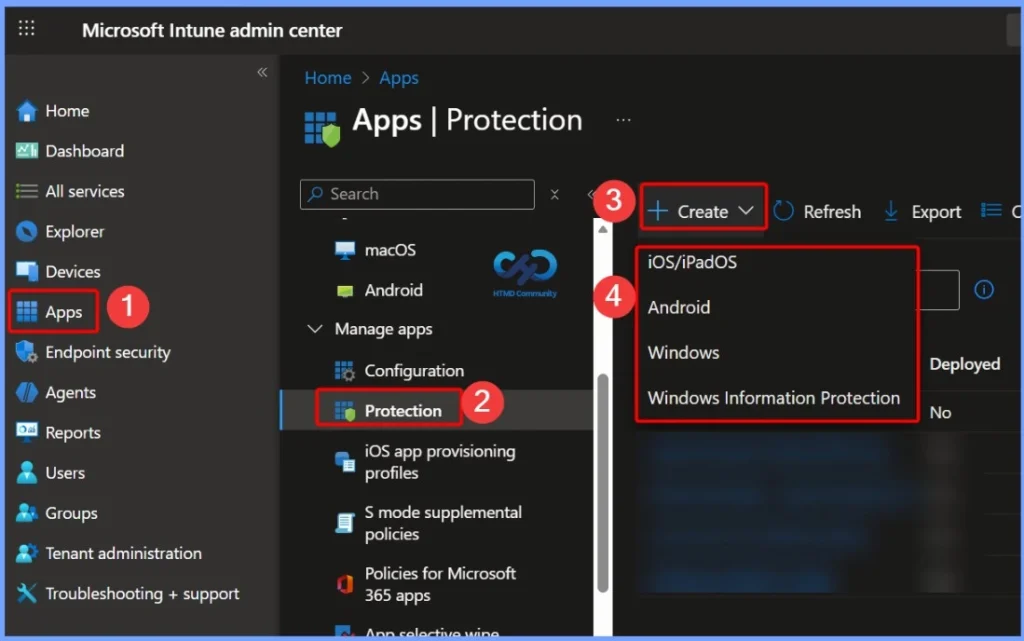This screenshot has height=641, width=1024.
Task: Open the Create dropdown menu
Action: (701, 210)
